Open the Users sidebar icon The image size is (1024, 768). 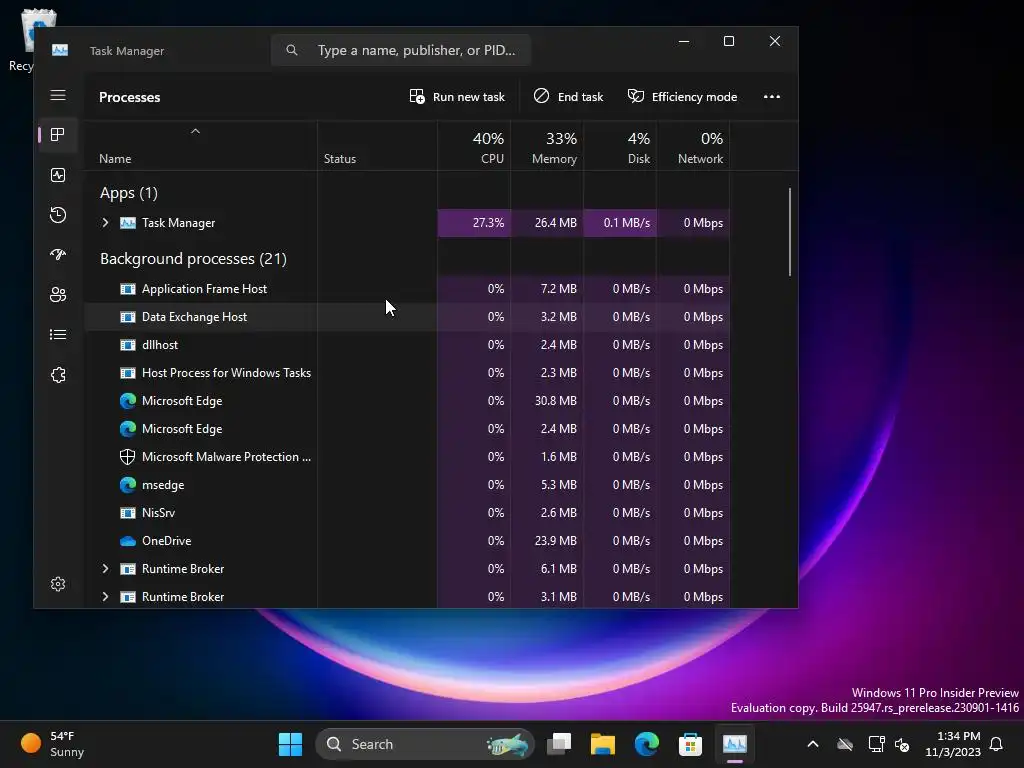58,295
